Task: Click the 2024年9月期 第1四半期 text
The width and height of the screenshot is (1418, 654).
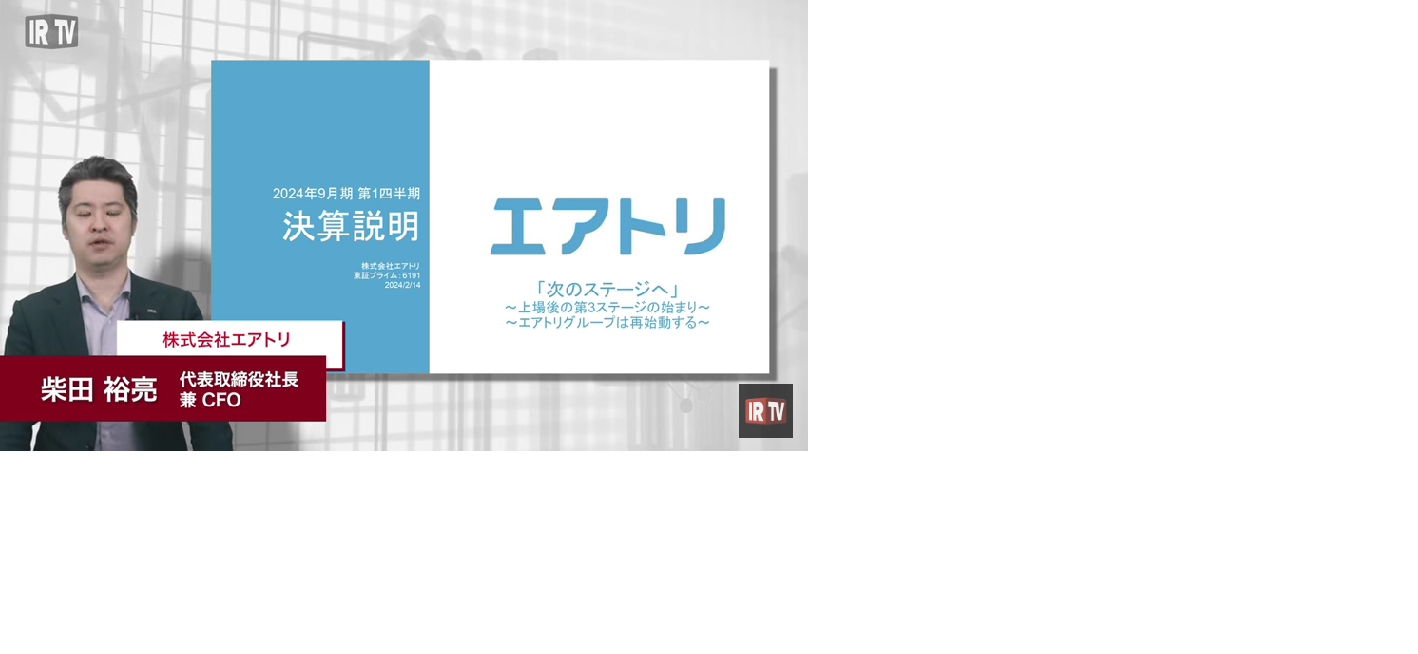Action: tap(346, 193)
